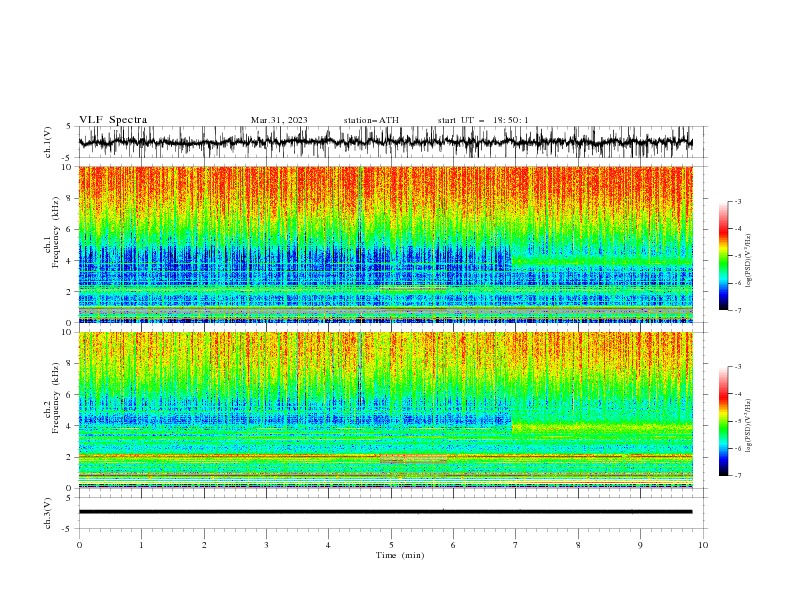Click the 'station=ATH' label
The width and height of the screenshot is (792, 612).
pyautogui.click(x=371, y=120)
